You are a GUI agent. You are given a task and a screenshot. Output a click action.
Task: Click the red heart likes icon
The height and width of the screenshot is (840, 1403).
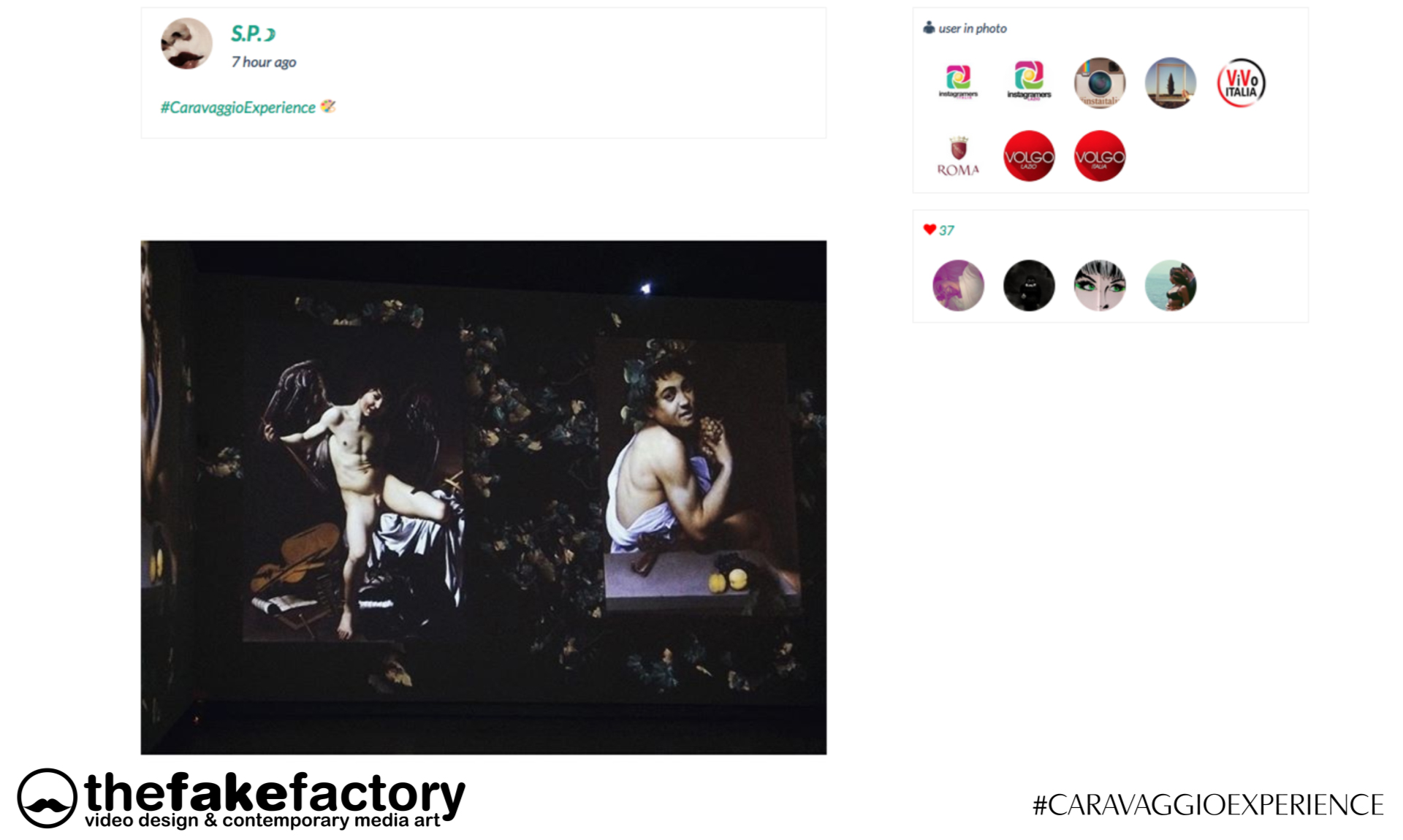coord(929,229)
